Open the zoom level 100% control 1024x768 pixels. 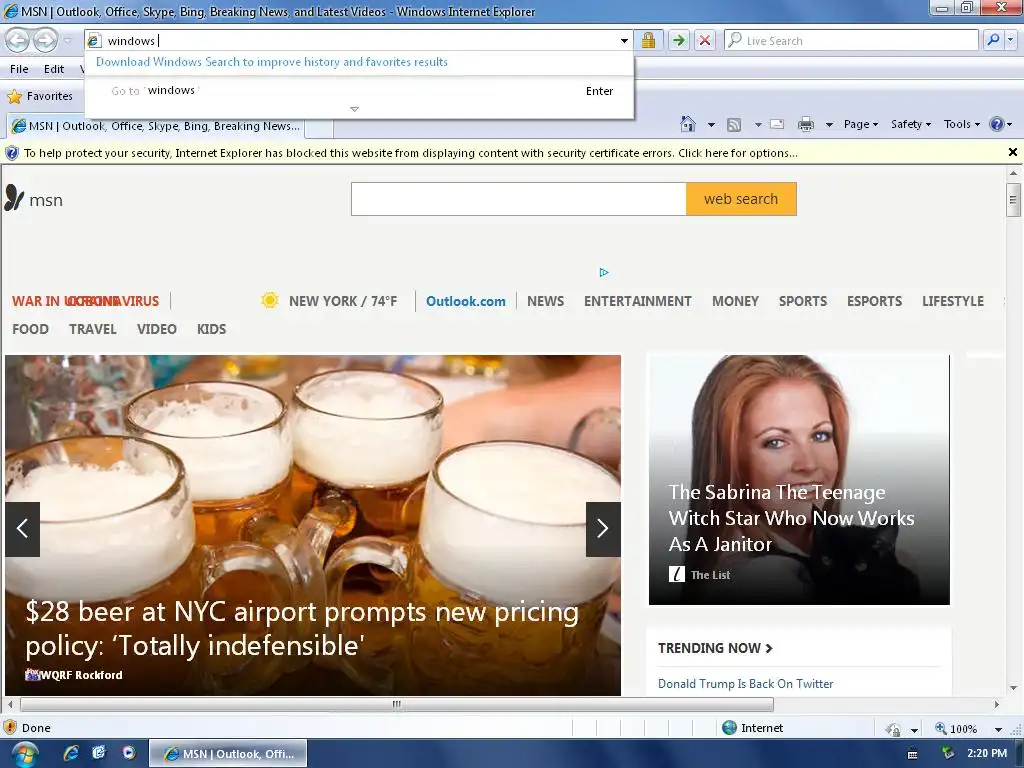[x=956, y=728]
